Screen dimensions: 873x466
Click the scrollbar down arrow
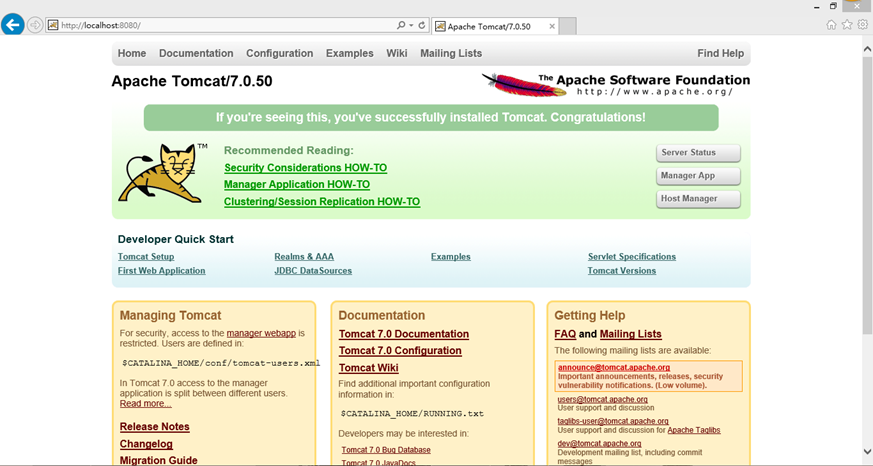[867, 452]
